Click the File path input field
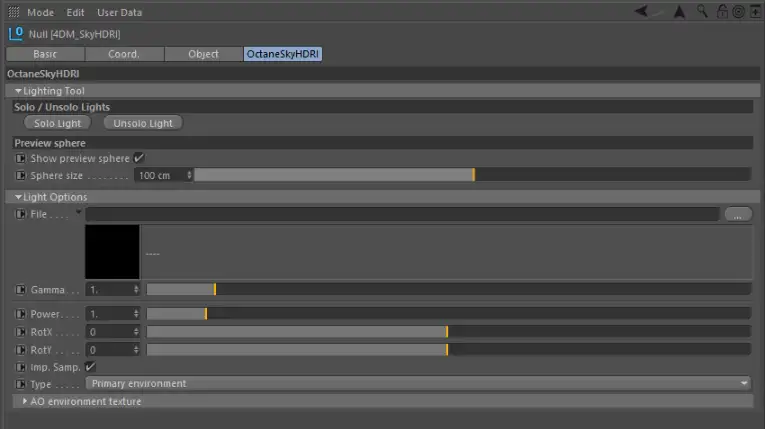 point(403,214)
